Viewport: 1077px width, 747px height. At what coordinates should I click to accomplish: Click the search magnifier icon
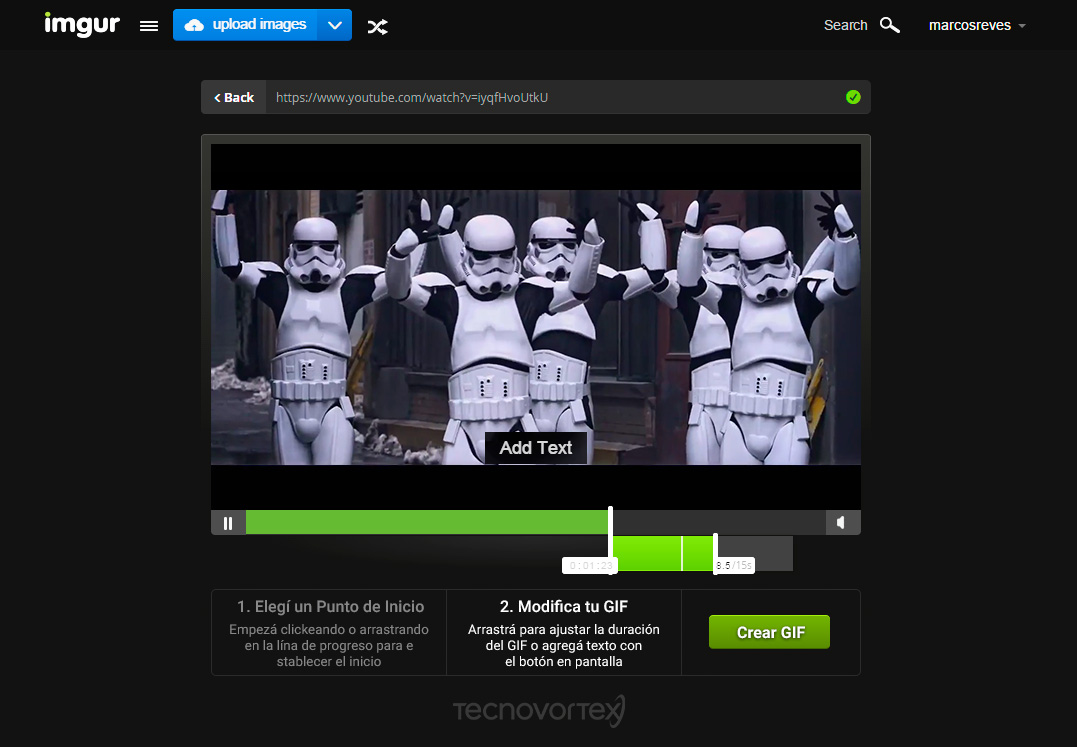click(889, 25)
